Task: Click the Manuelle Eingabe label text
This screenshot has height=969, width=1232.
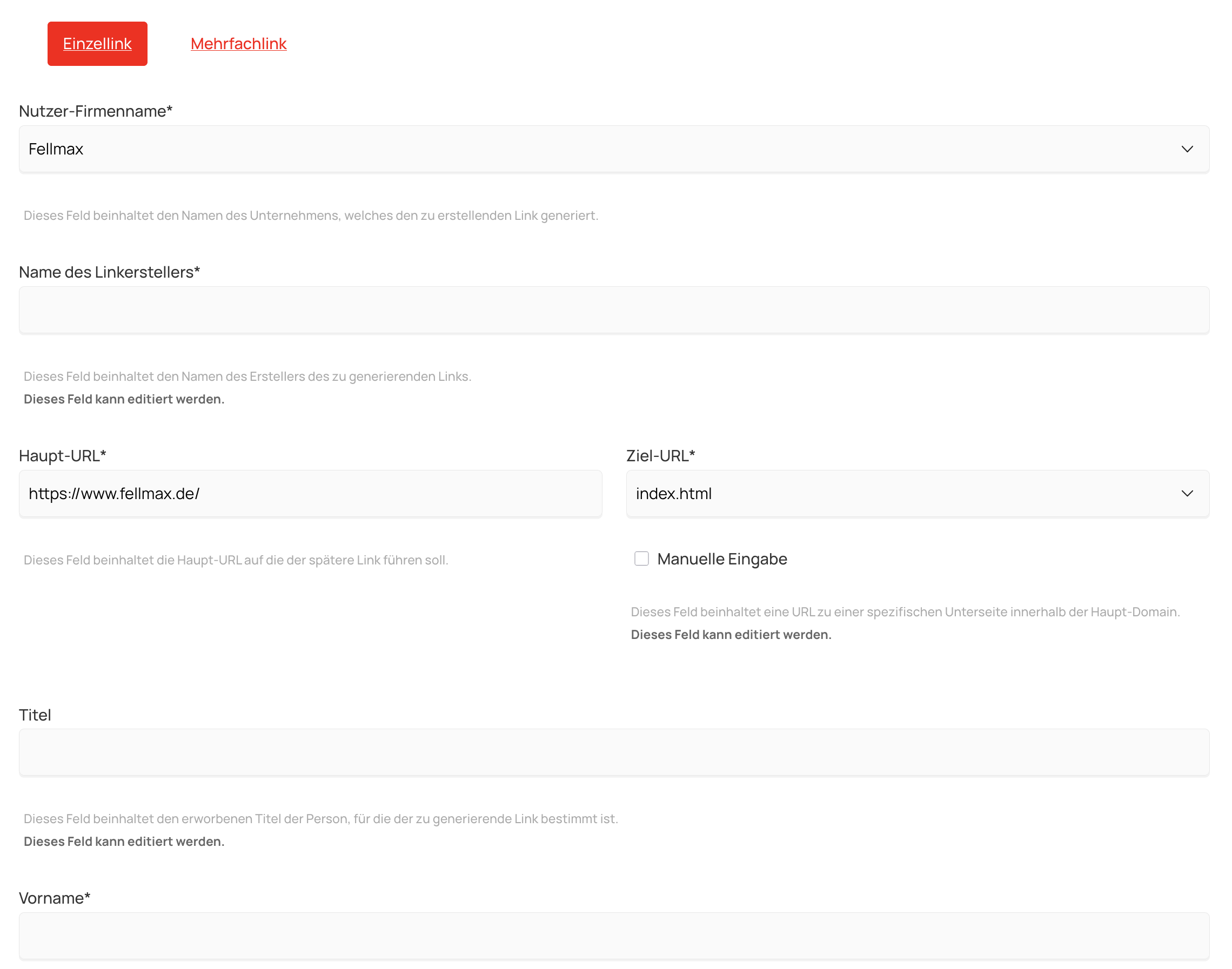Action: [x=722, y=559]
